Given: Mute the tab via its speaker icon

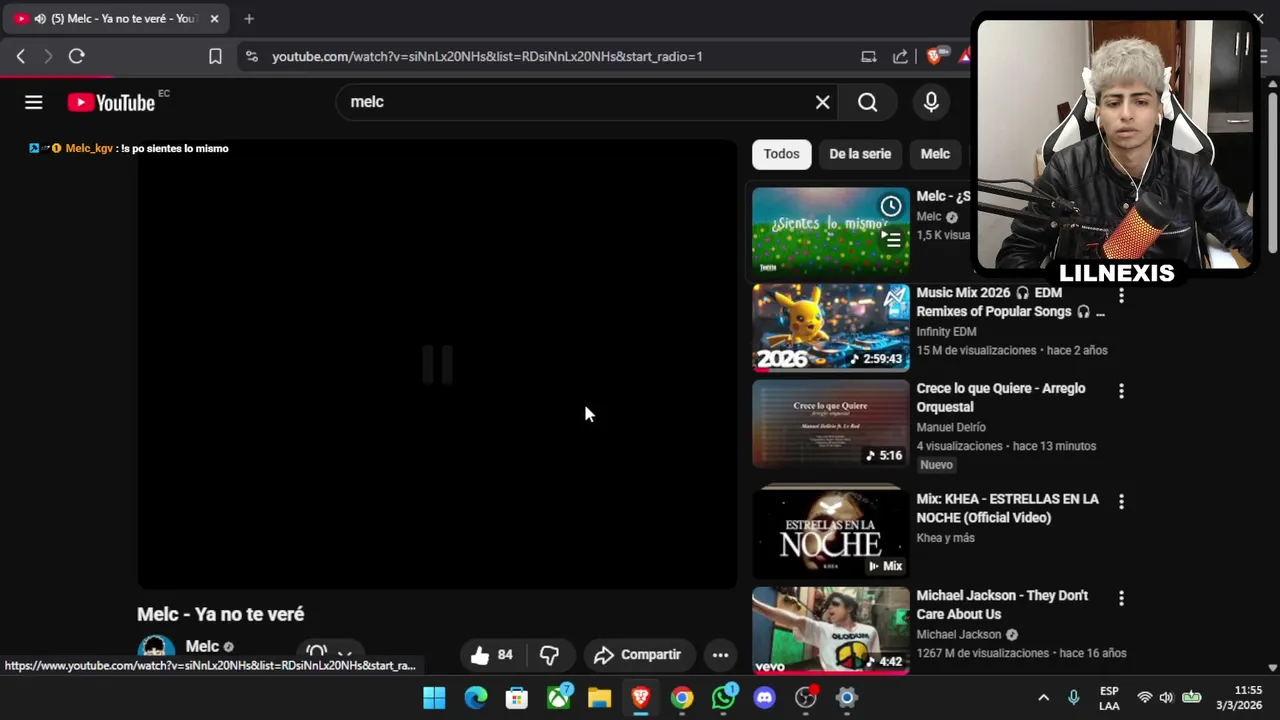Looking at the screenshot, I should 39,18.
